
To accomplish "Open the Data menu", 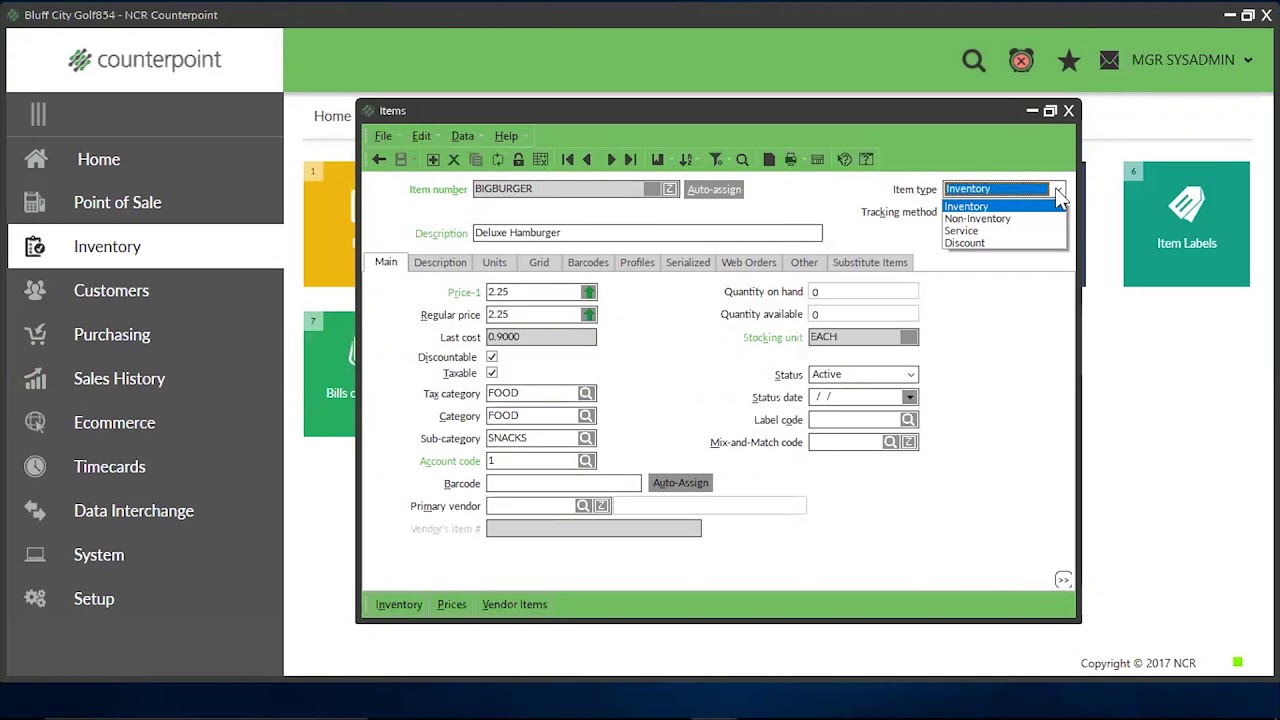I will (462, 136).
